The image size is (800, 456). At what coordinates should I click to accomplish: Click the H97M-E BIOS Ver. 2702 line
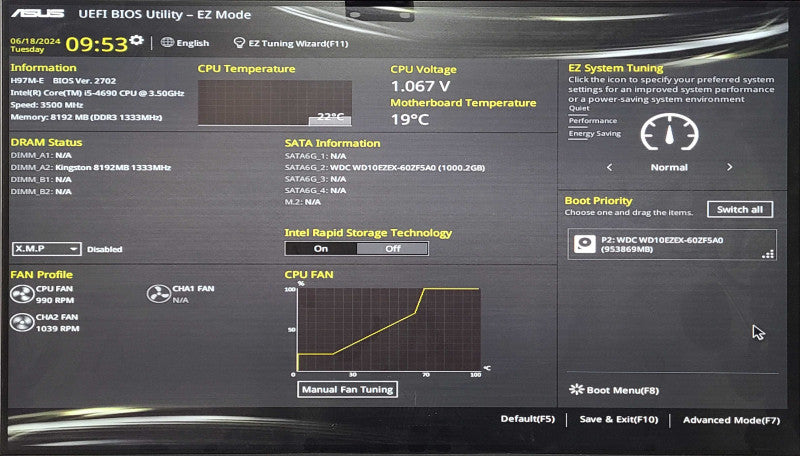(63, 81)
